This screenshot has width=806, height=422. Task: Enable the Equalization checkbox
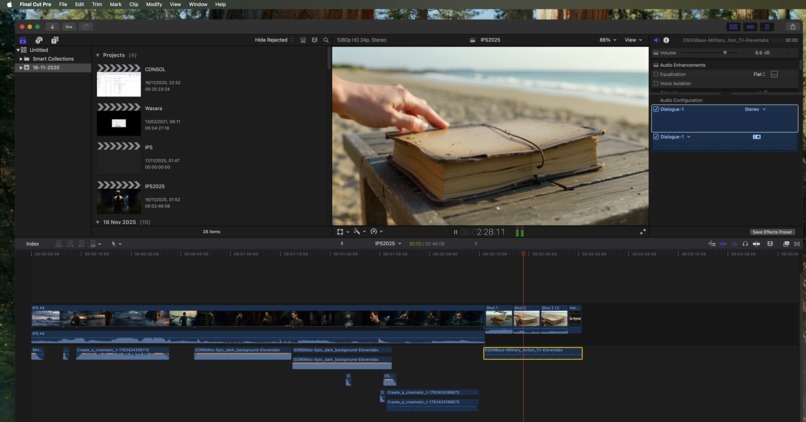656,74
